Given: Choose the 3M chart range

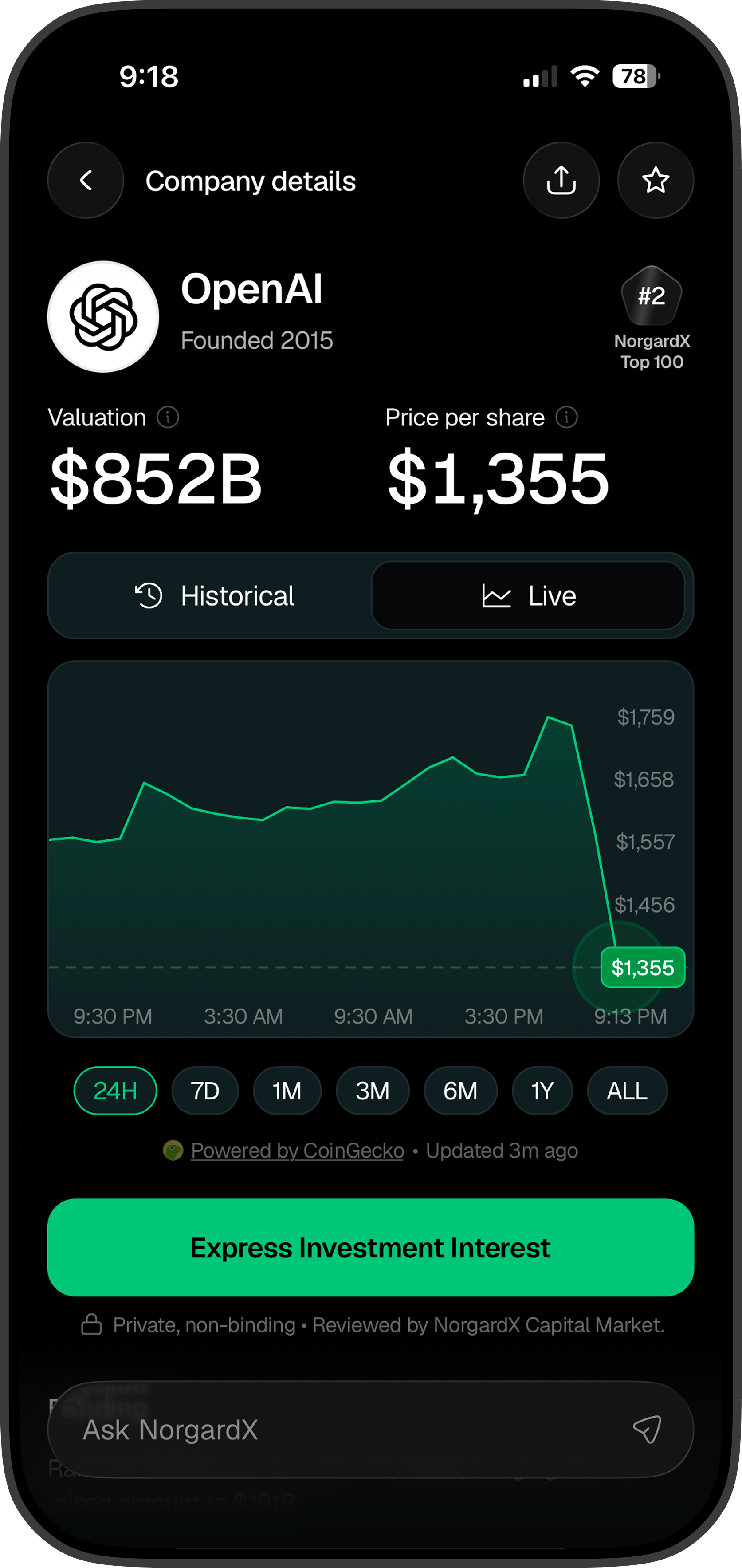Looking at the screenshot, I should (373, 1091).
